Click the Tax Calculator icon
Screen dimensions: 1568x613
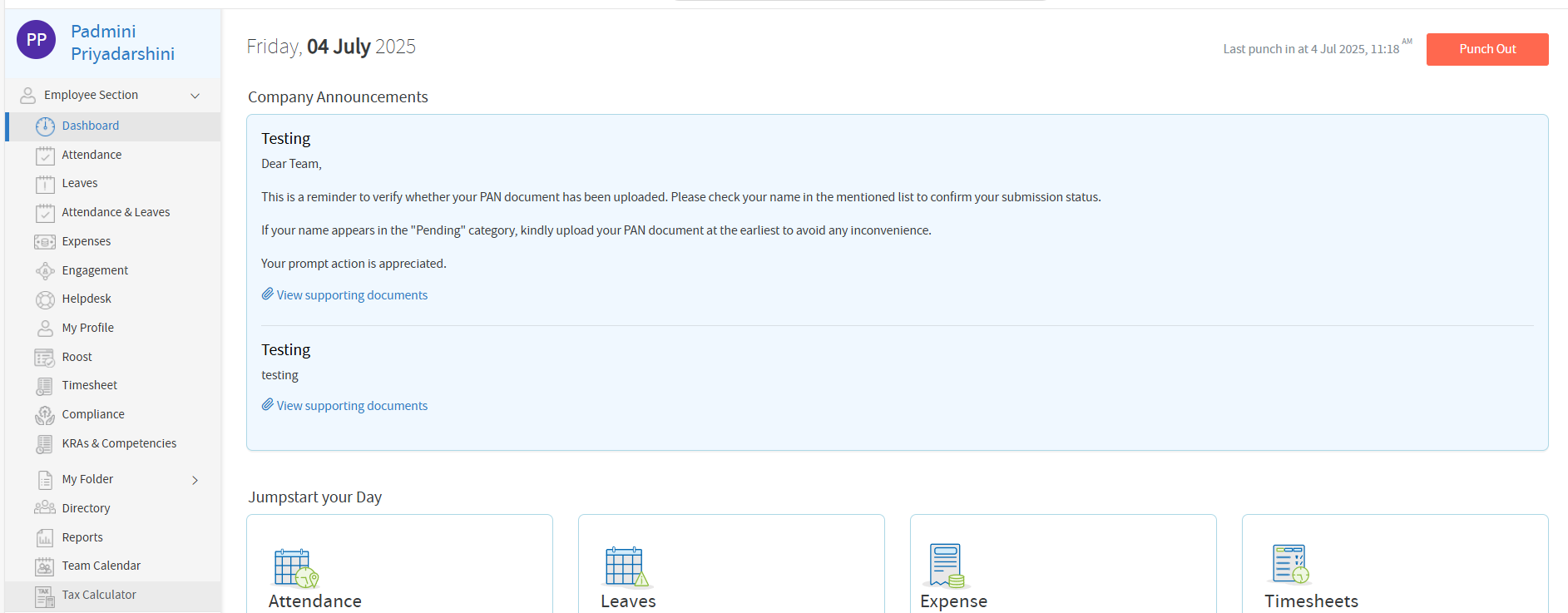tap(45, 596)
